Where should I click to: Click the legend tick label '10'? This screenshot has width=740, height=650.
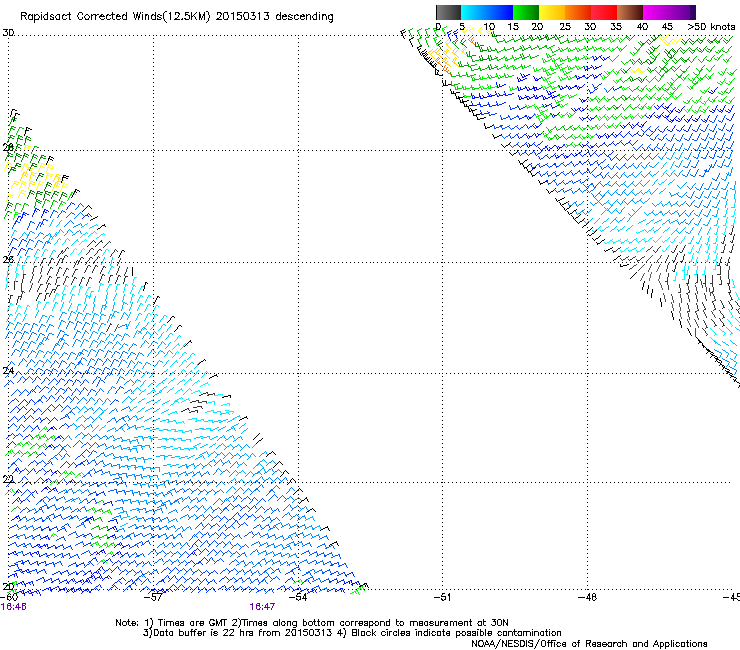pyautogui.click(x=489, y=27)
